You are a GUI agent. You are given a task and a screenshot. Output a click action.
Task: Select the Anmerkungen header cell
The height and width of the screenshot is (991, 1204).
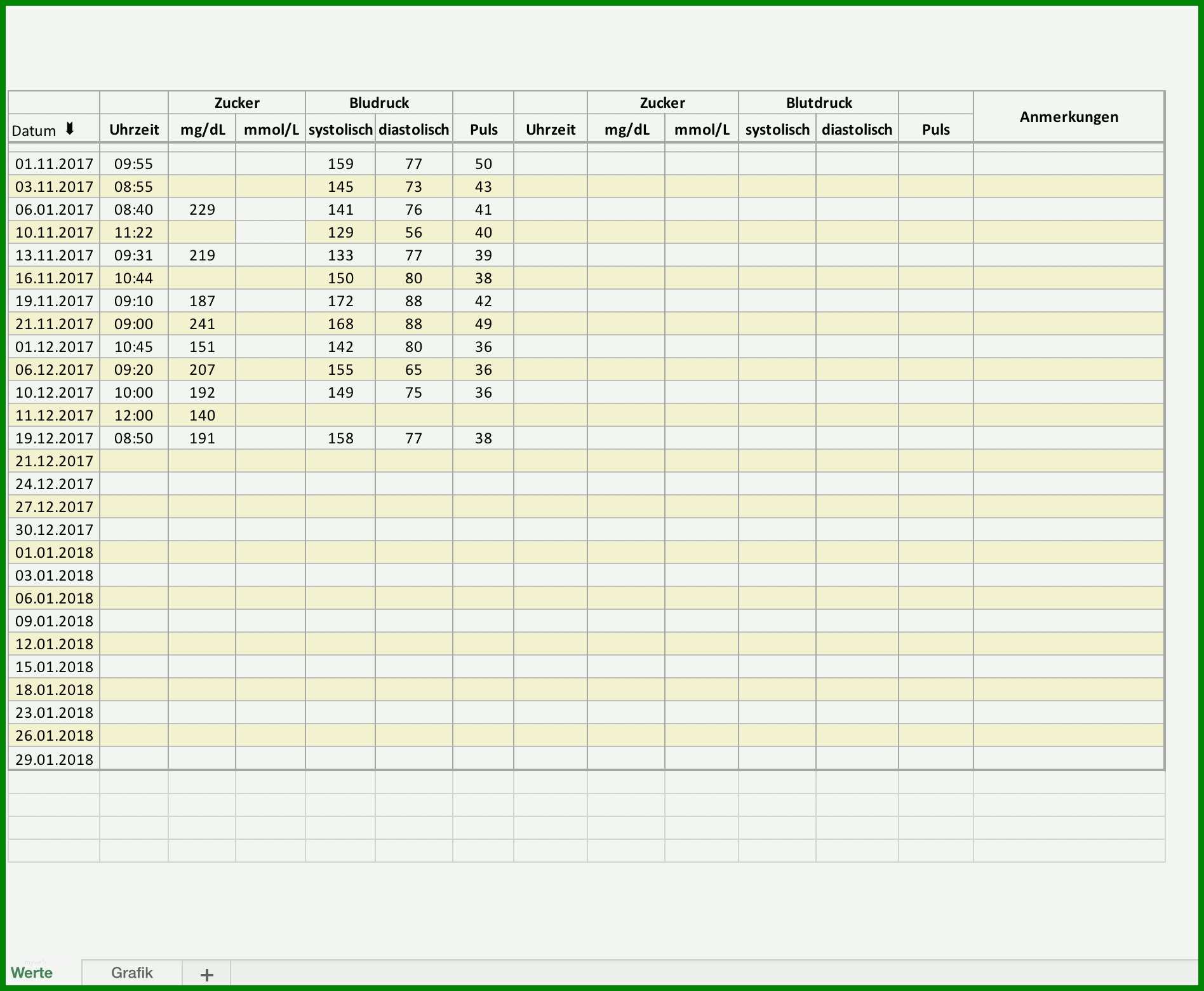pyautogui.click(x=1069, y=117)
